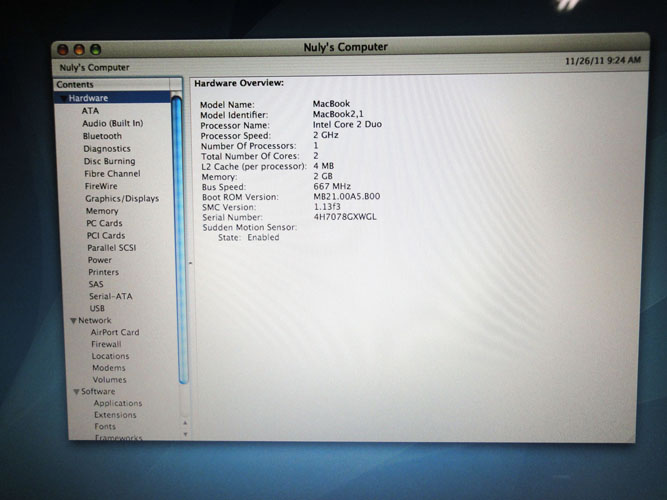Click the yellow minimize window button
The image size is (667, 500).
[80, 48]
